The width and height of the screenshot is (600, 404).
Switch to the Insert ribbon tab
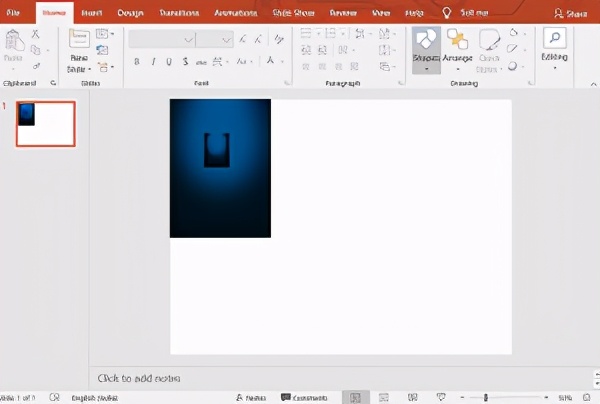click(x=91, y=13)
